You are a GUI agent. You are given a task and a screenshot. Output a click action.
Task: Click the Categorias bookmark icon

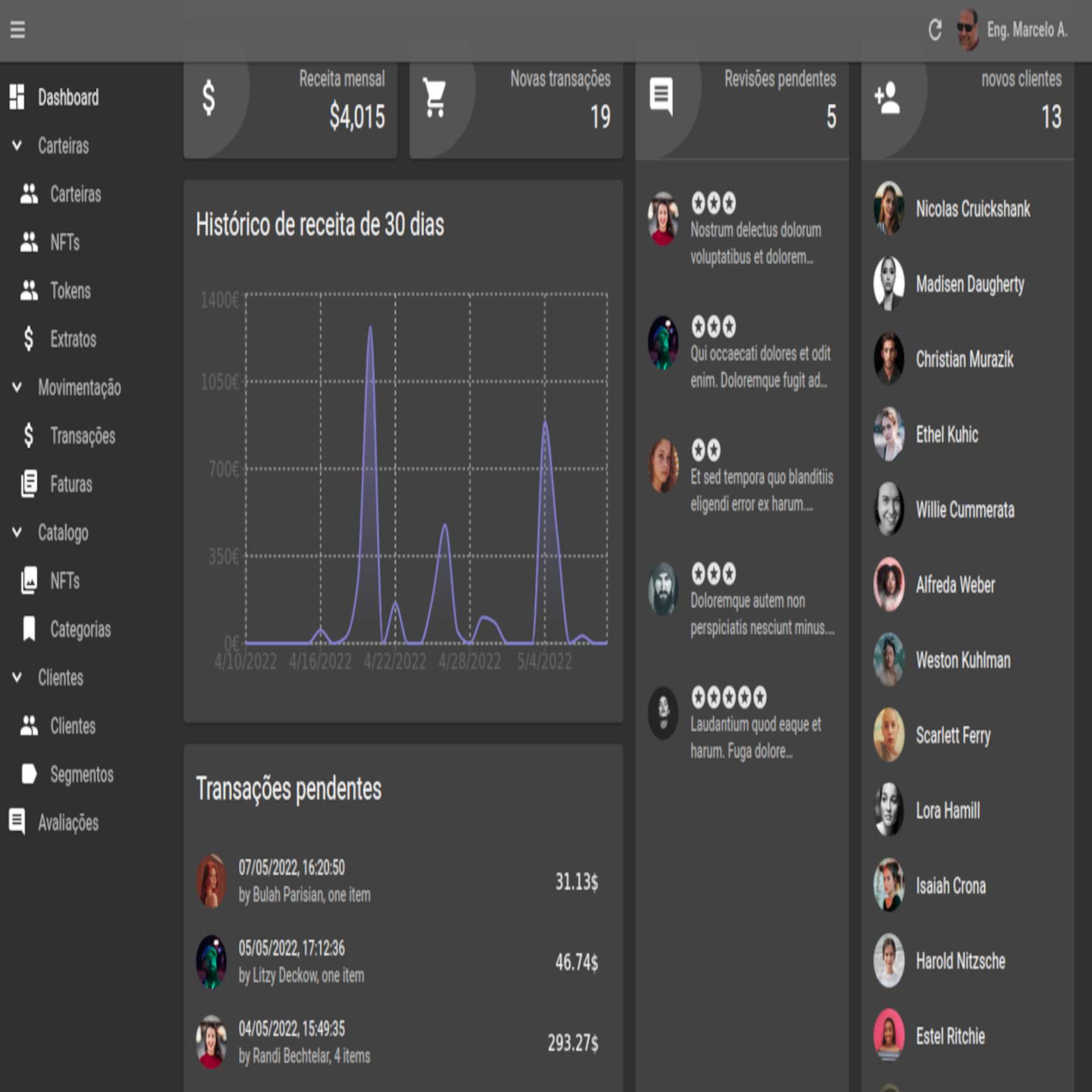[x=29, y=629]
